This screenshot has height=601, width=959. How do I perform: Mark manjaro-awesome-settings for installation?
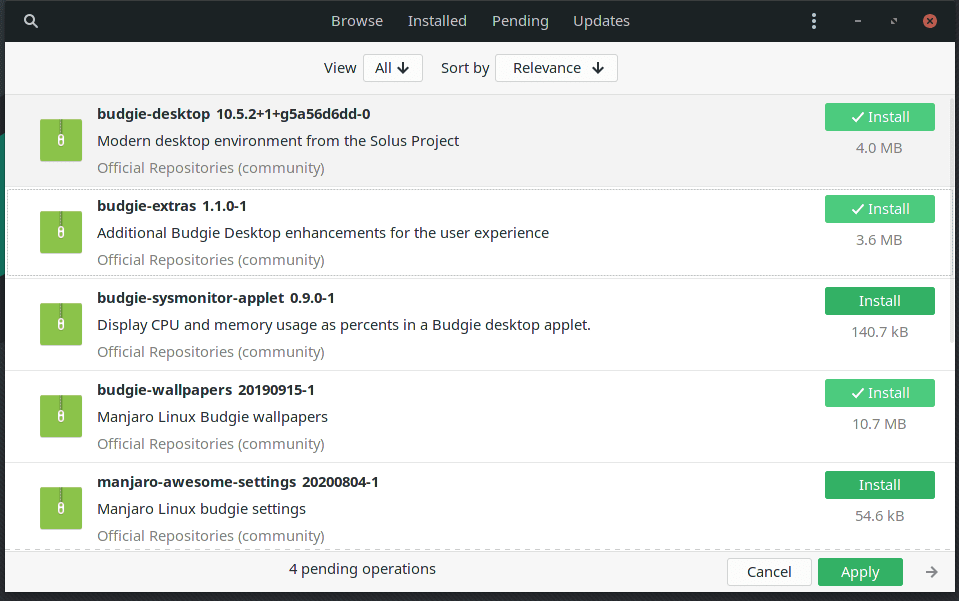pos(879,485)
